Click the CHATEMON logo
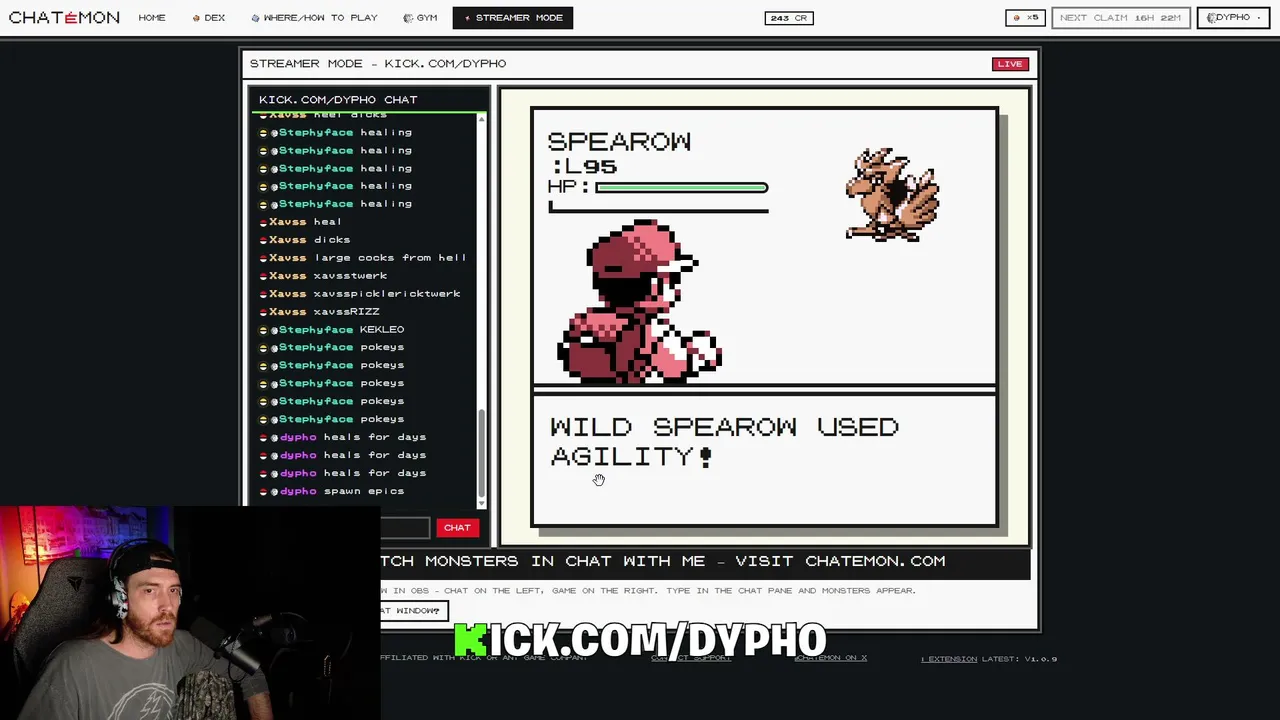Screen dimensions: 1280x720 64,17
